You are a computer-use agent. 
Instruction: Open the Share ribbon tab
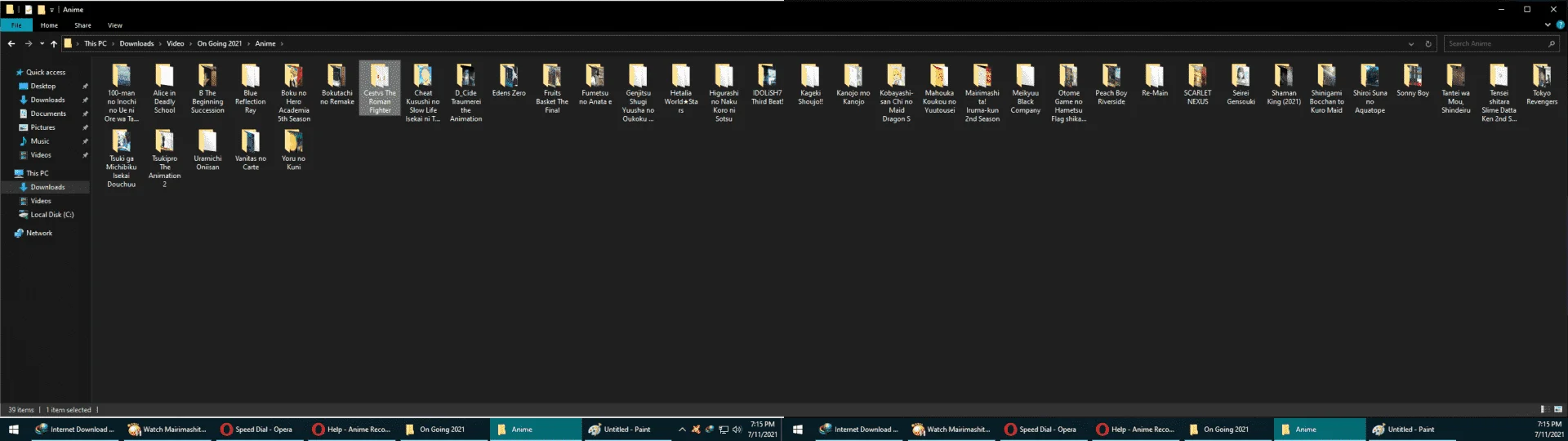point(82,25)
